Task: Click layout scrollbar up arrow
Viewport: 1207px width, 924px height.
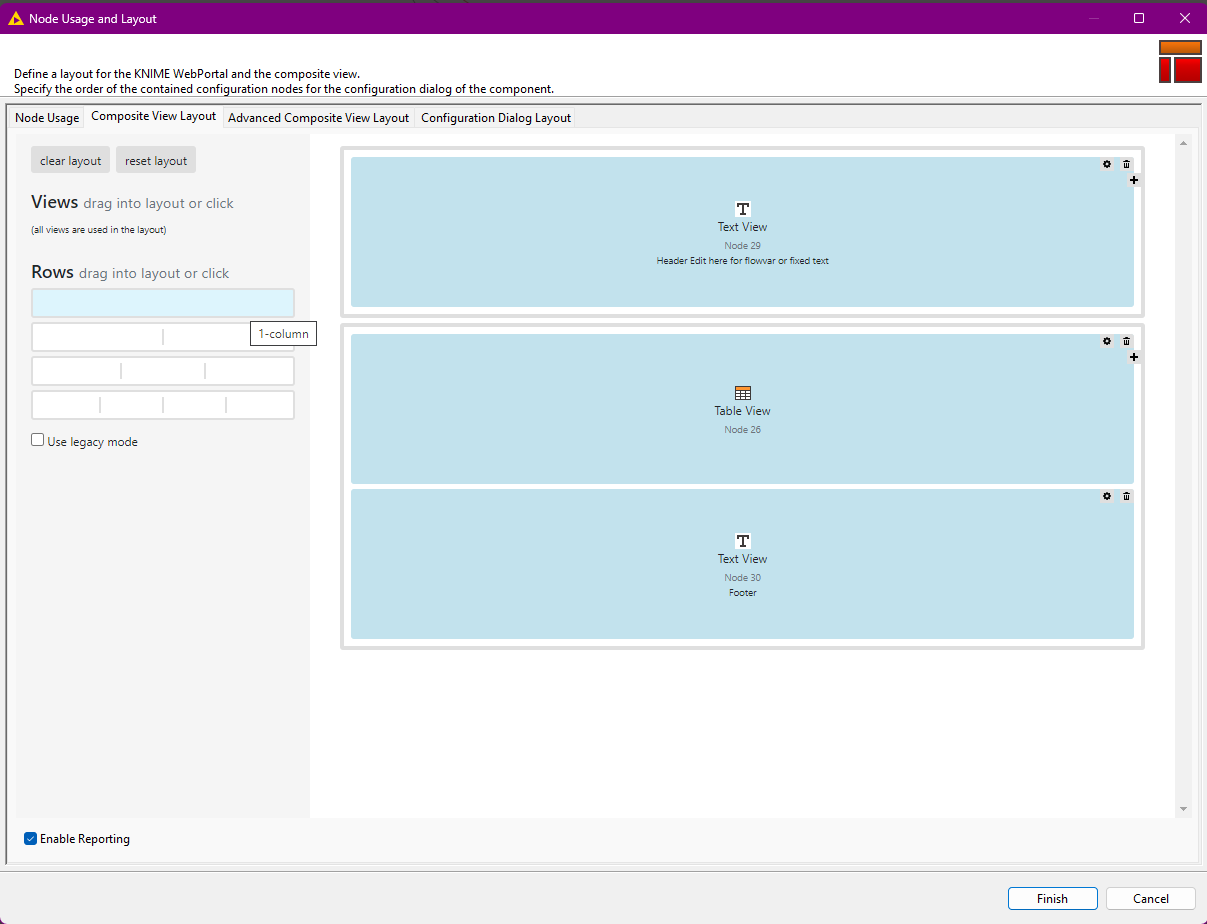Action: (1183, 143)
